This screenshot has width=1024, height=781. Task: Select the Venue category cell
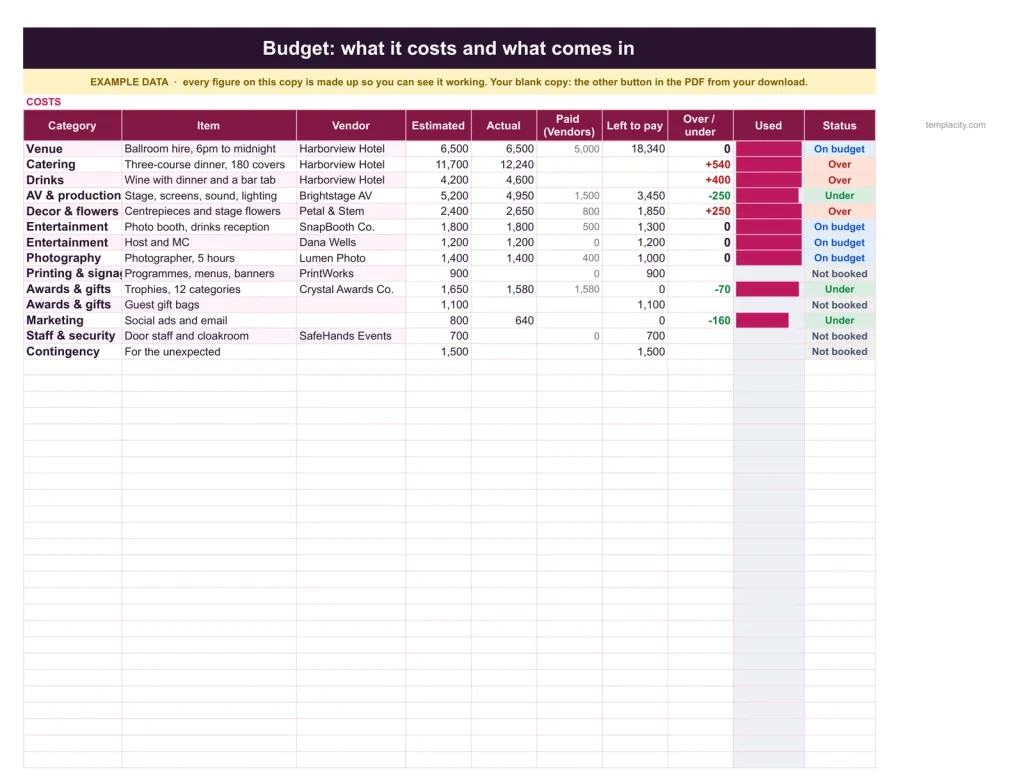point(72,149)
